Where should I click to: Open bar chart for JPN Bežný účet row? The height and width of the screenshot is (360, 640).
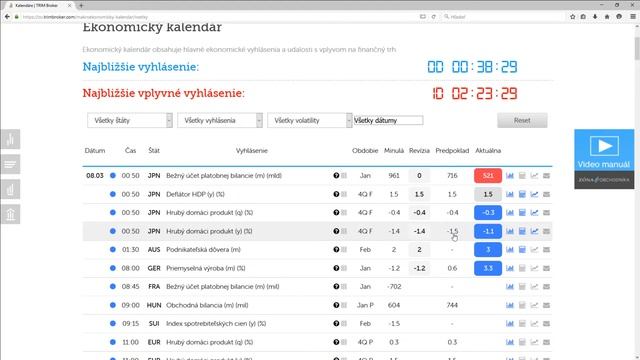(510, 176)
